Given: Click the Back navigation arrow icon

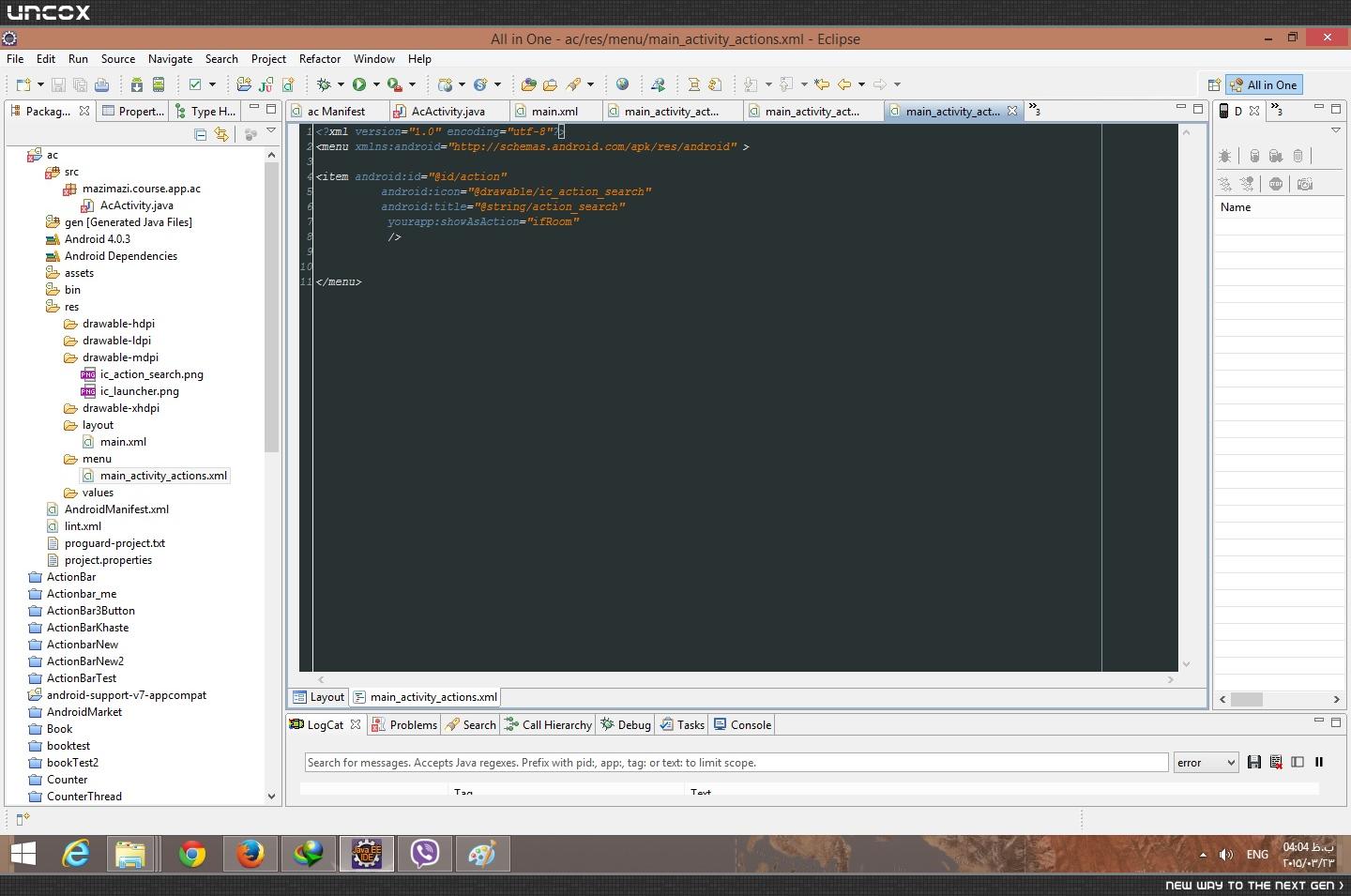Looking at the screenshot, I should 844,84.
